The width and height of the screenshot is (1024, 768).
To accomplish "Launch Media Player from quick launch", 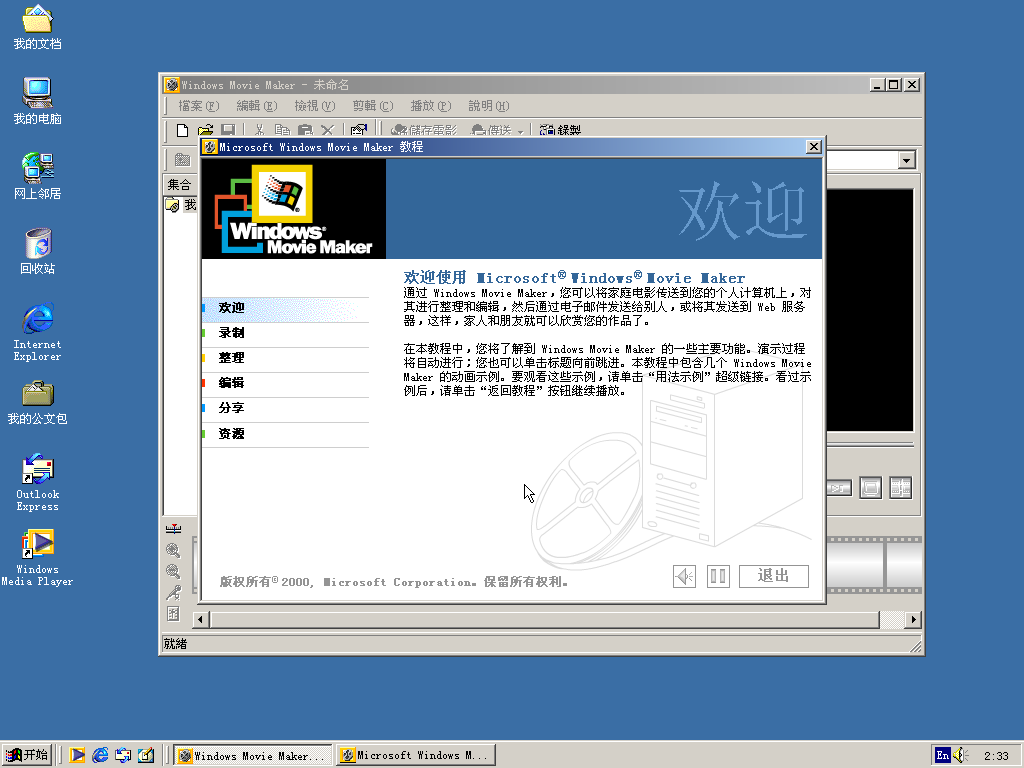I will 77,755.
